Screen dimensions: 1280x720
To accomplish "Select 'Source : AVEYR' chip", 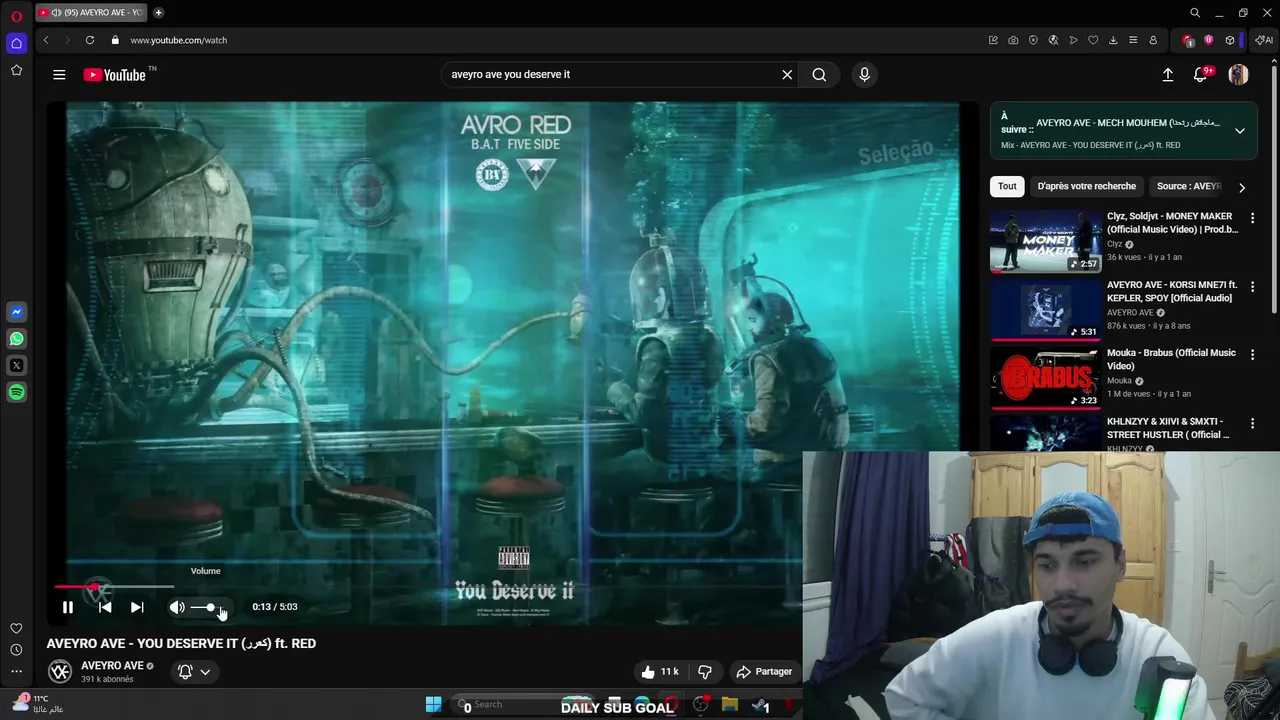I will click(x=1188, y=186).
